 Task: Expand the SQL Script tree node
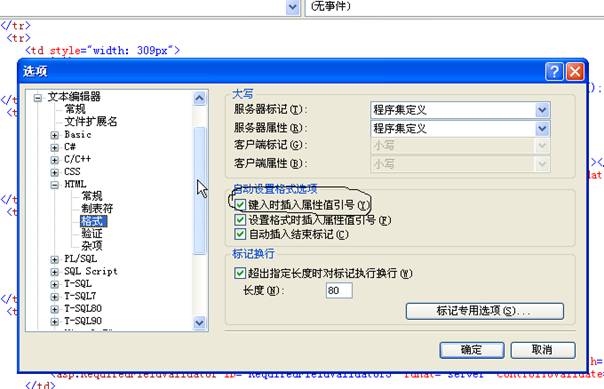pyautogui.click(x=55, y=272)
